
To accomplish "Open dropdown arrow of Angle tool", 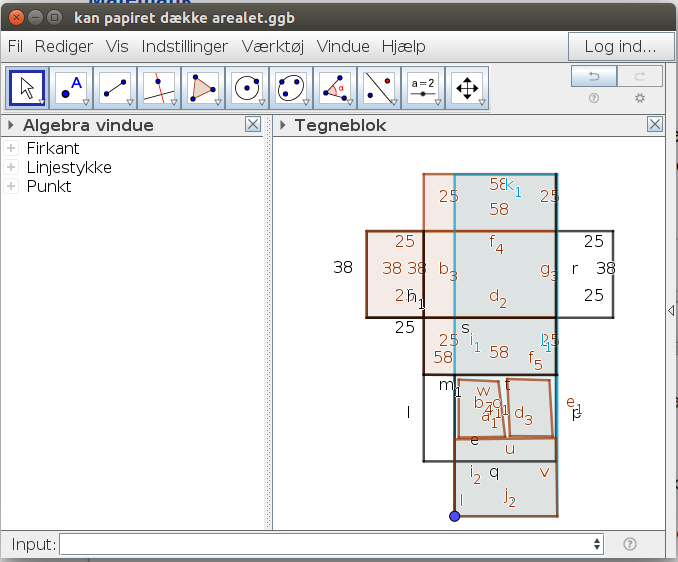I will [x=350, y=102].
